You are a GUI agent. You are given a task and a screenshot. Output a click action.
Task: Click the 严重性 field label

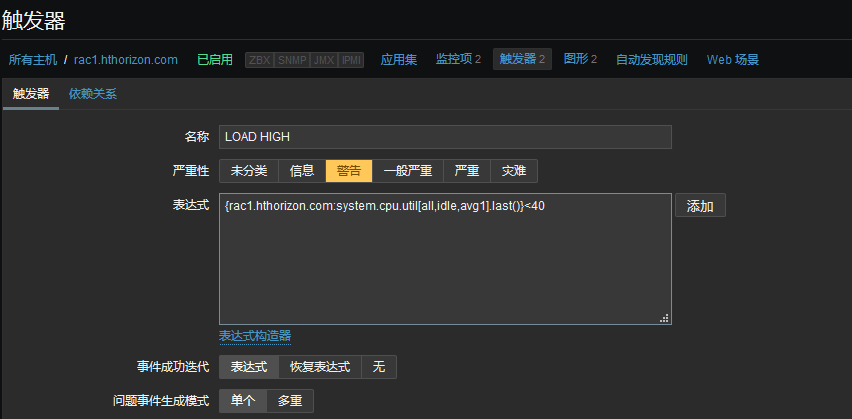[x=191, y=171]
